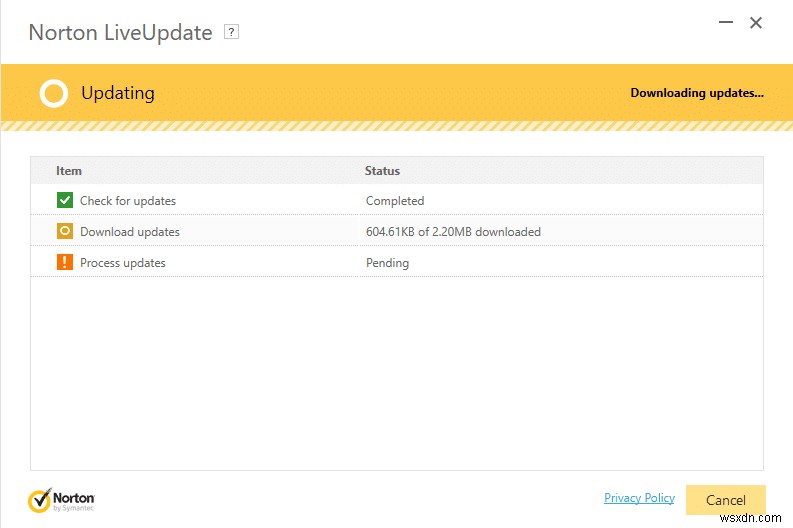Click the Updating spinner ring icon
Screen dimensions: 793x528
54,94
